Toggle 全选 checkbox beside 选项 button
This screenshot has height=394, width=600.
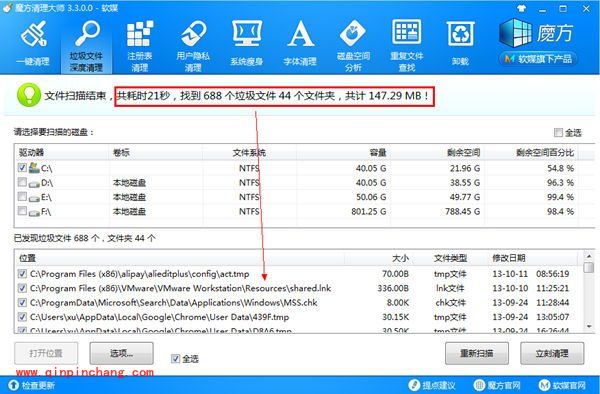175,358
